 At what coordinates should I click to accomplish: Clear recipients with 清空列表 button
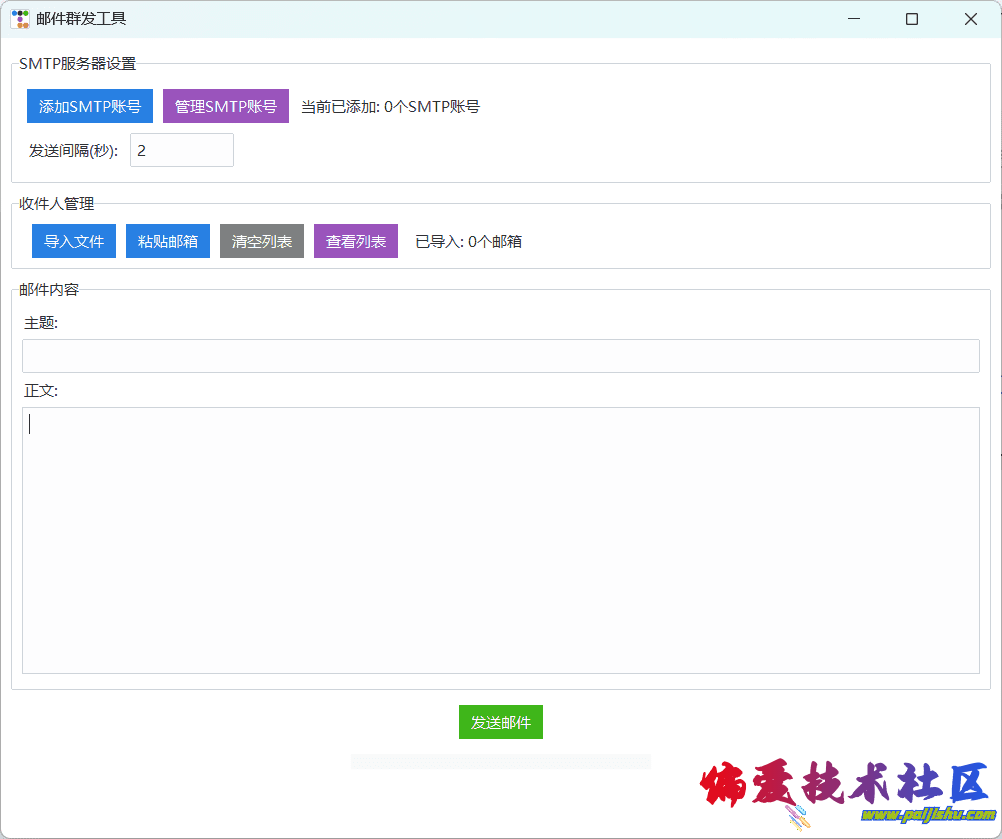[x=261, y=241]
